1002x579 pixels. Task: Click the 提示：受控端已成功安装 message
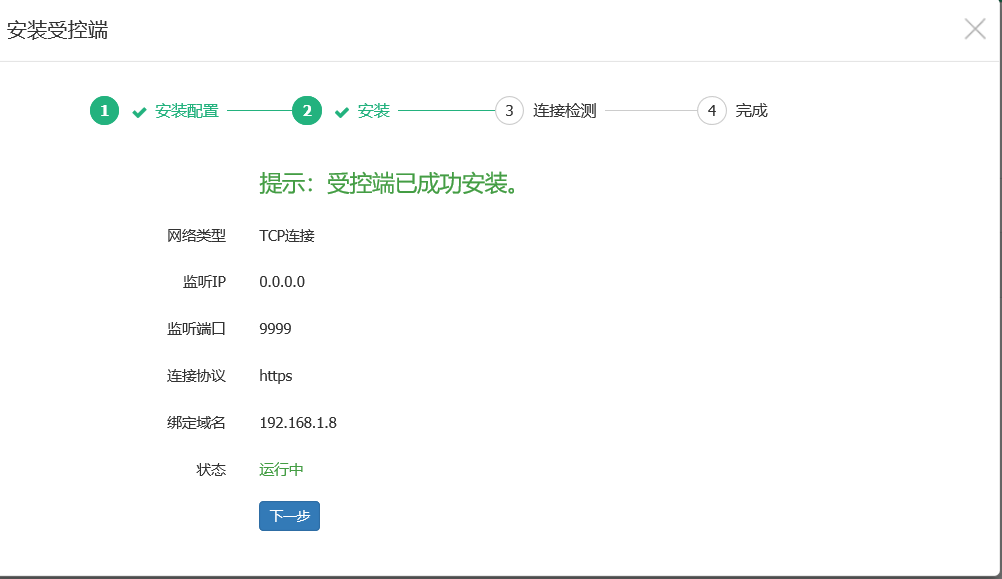(390, 183)
